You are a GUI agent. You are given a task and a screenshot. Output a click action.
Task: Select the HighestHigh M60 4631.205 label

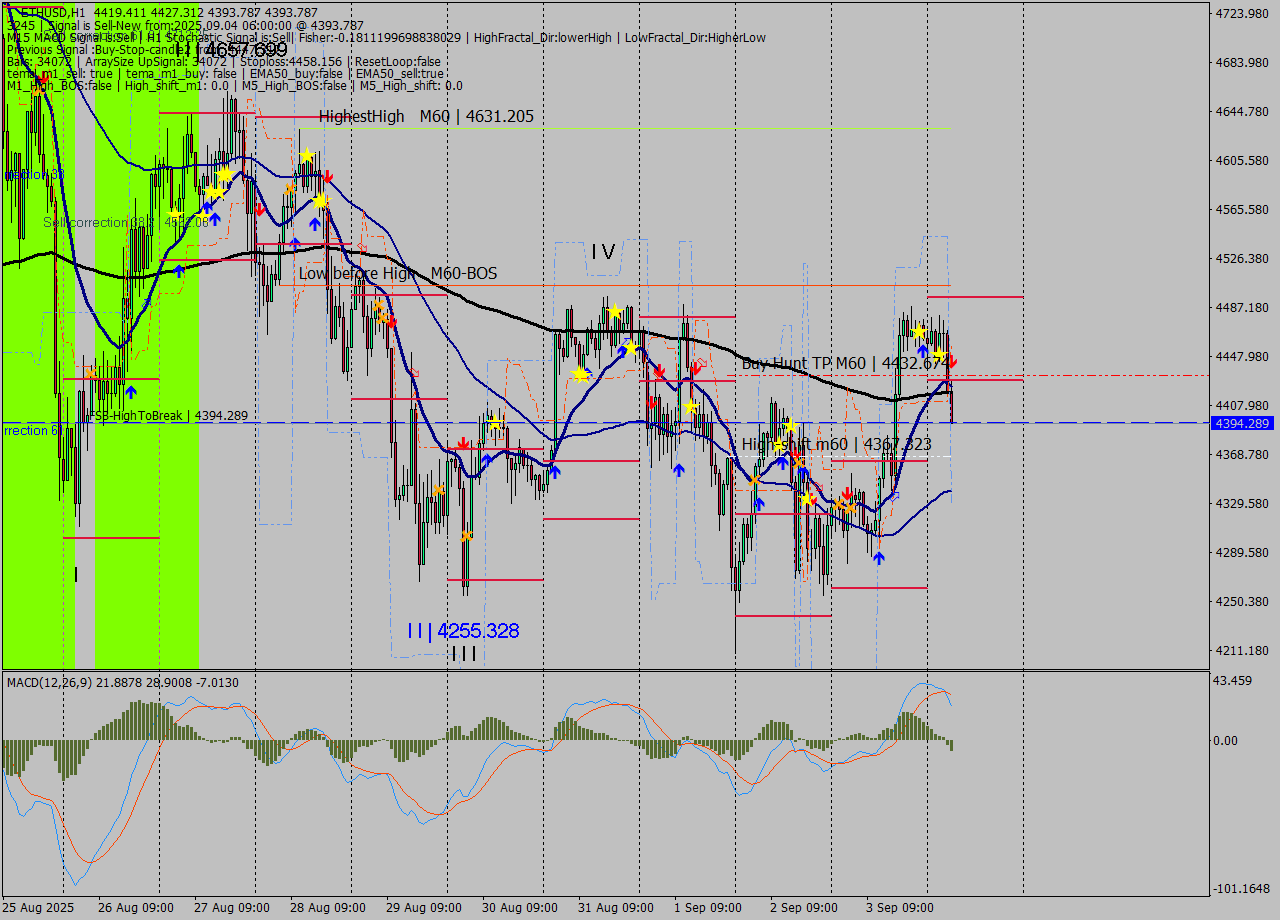(x=426, y=117)
